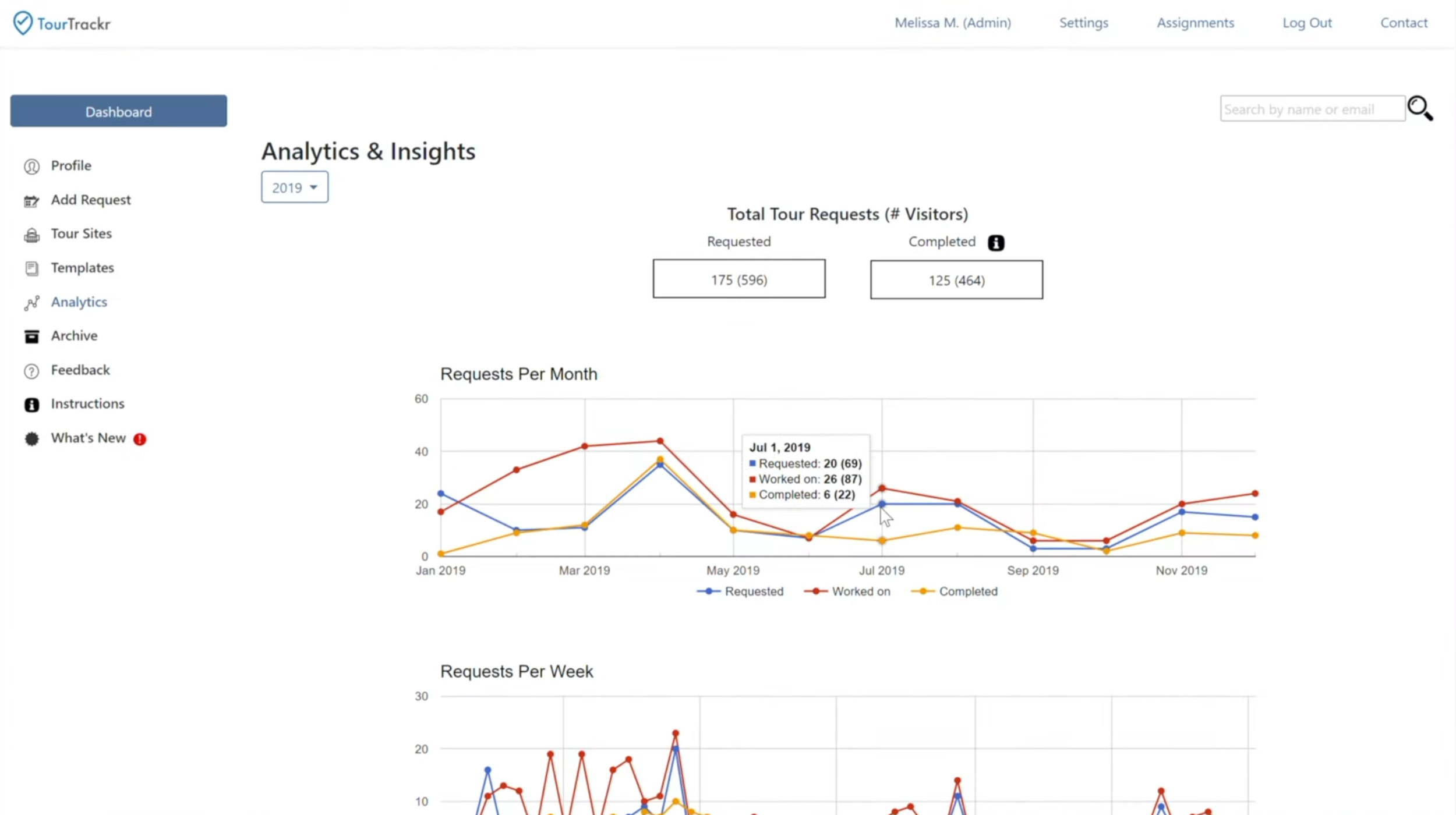Open Tour Sites section

coord(82,233)
